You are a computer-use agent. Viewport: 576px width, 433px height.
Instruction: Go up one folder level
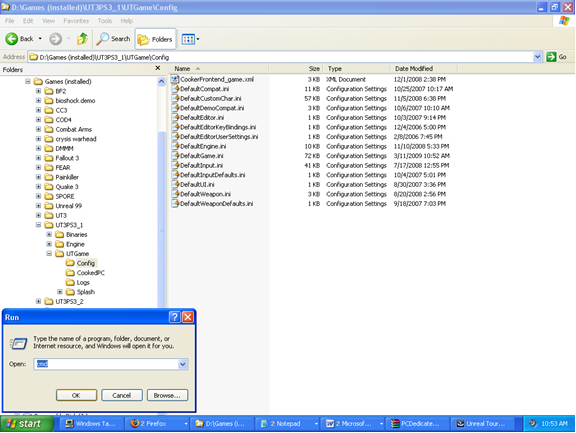[83, 39]
